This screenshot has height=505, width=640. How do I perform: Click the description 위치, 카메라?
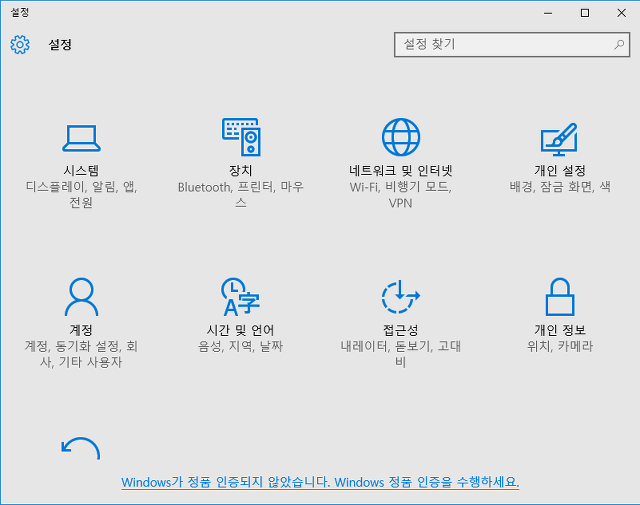pos(560,346)
